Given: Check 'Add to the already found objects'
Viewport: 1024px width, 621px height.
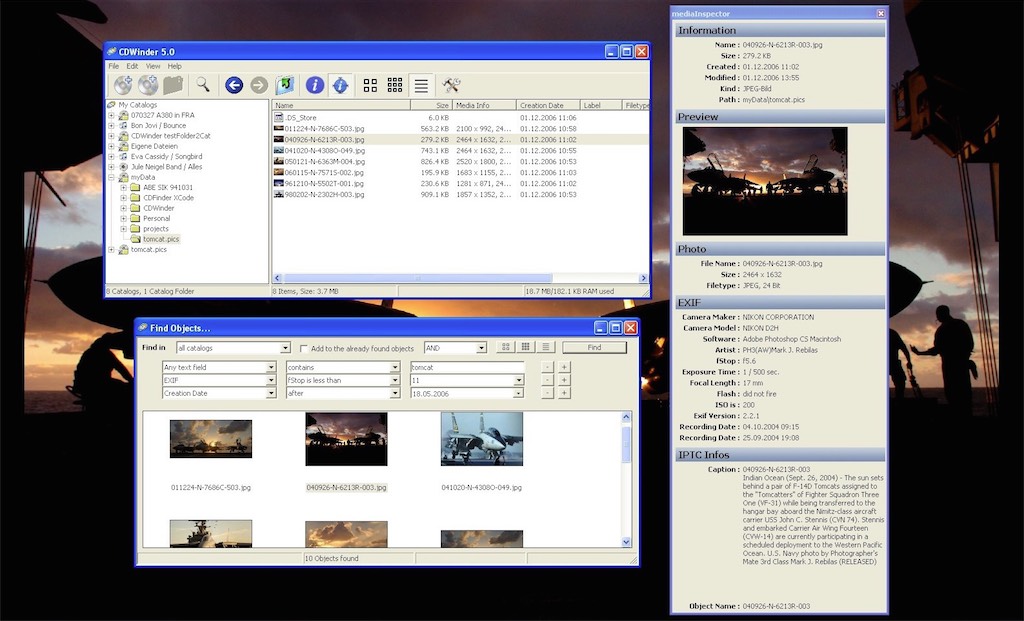Looking at the screenshot, I should click(304, 348).
